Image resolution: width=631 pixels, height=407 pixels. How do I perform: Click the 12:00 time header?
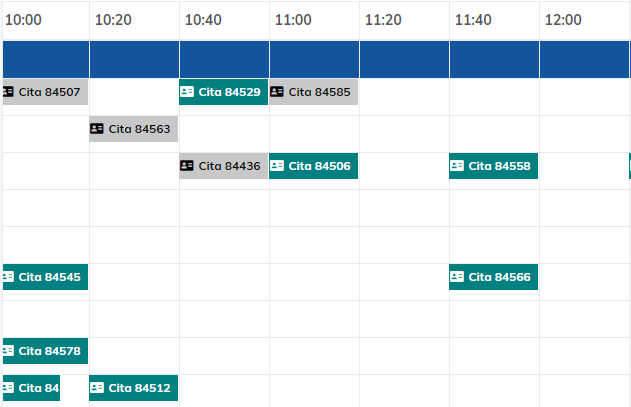563,20
